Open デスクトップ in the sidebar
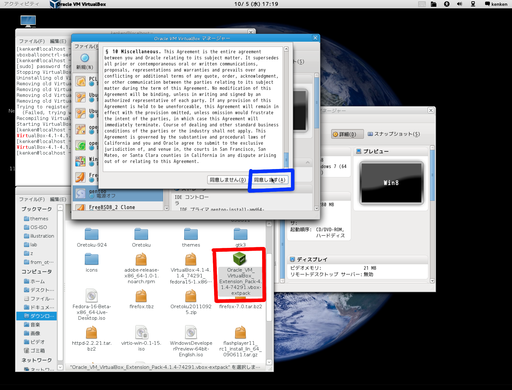The image size is (512, 390). pyautogui.click(x=39, y=290)
